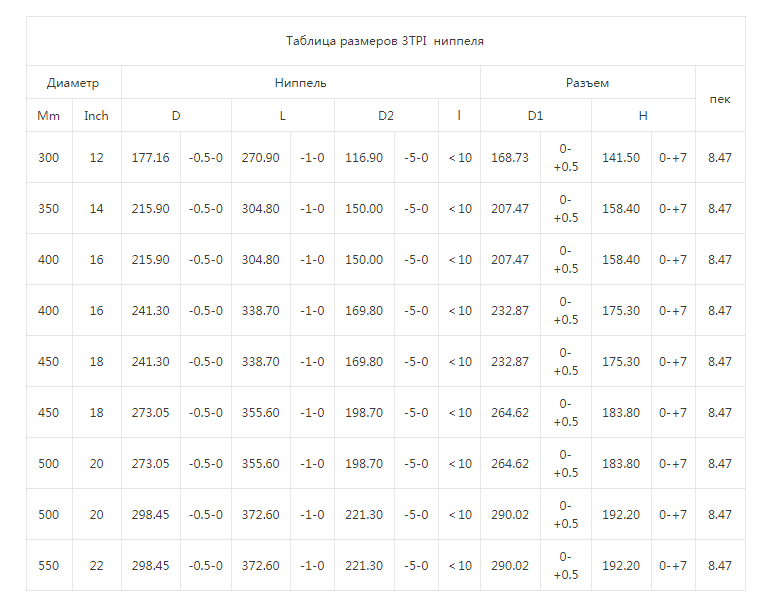This screenshot has height=602, width=760.
Task: Click the 141.50 H value
Action: [x=621, y=158]
